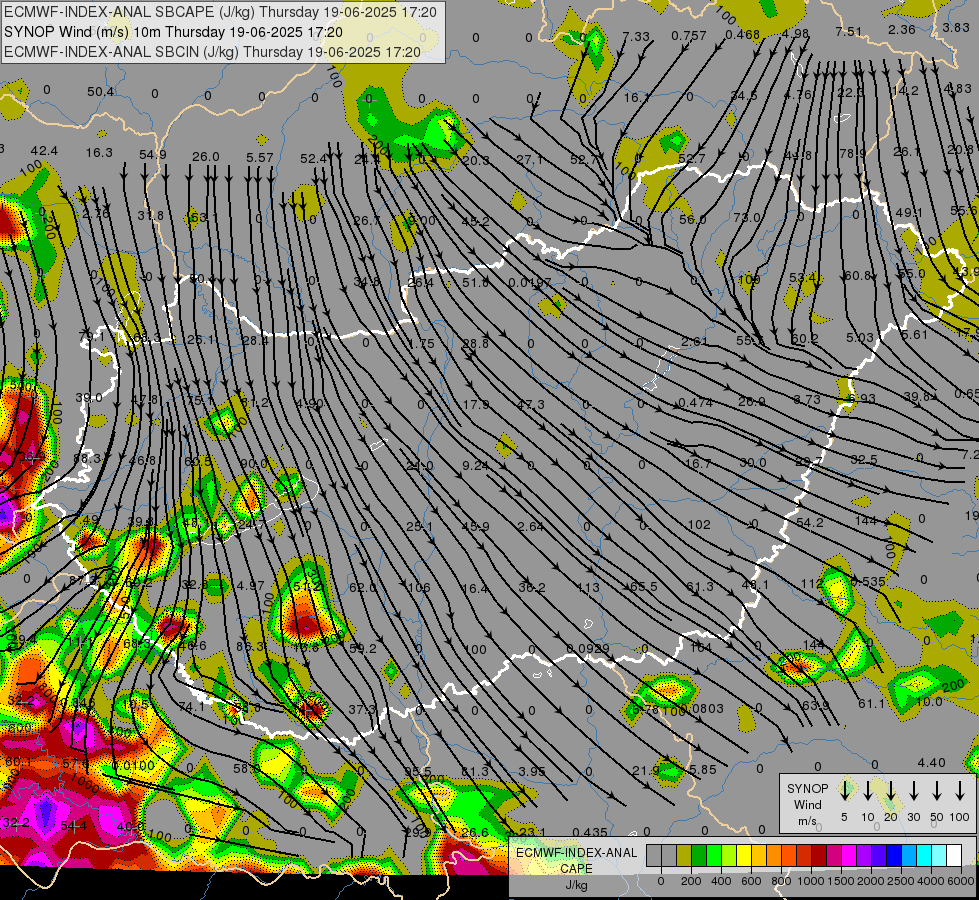Image resolution: width=979 pixels, height=900 pixels.
Task: Click the 2.64 map value
Action: (x=531, y=527)
